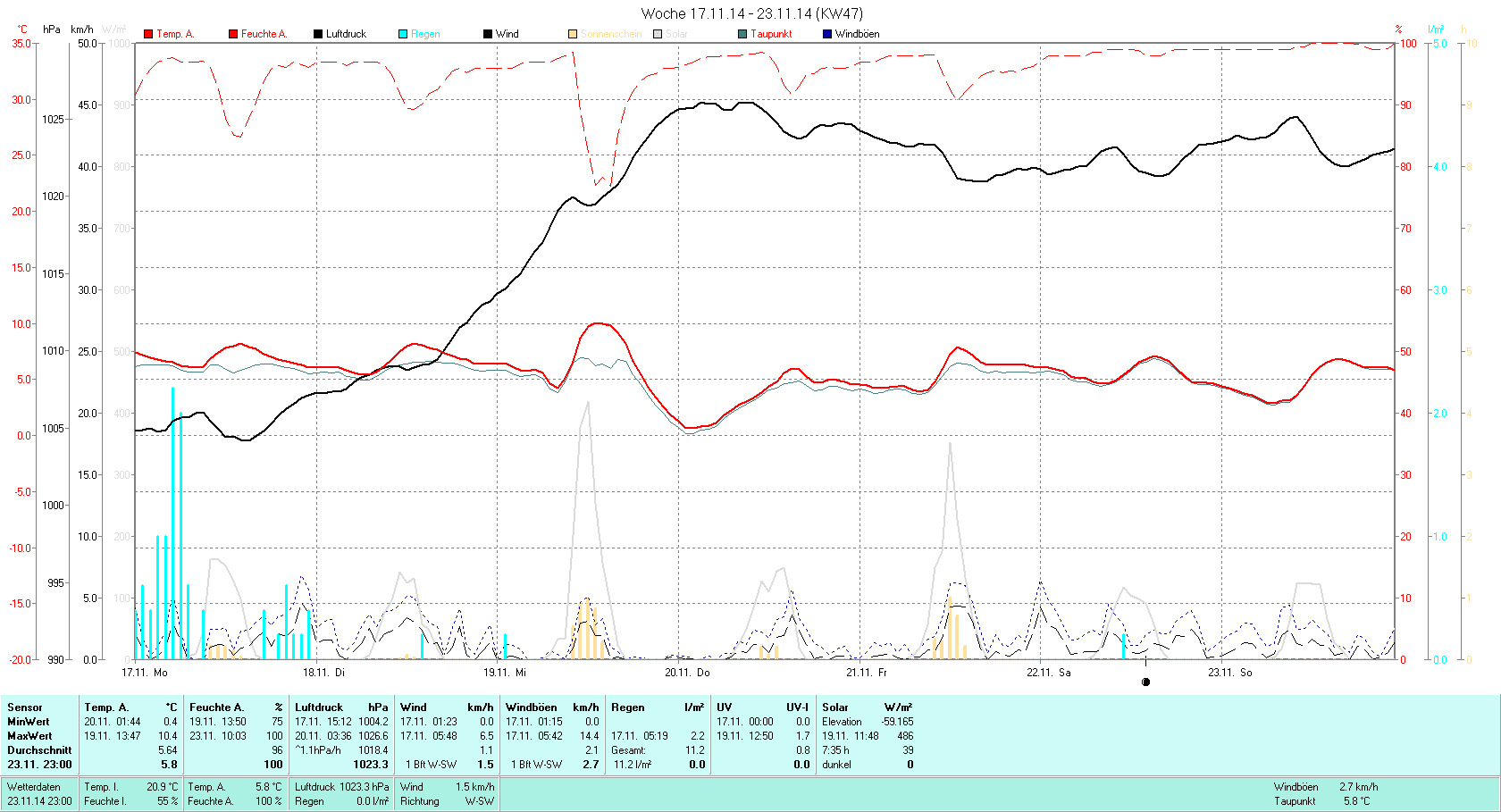Select the 'Taupunkt' legend label
The height and width of the screenshot is (812, 1501).
click(x=771, y=34)
